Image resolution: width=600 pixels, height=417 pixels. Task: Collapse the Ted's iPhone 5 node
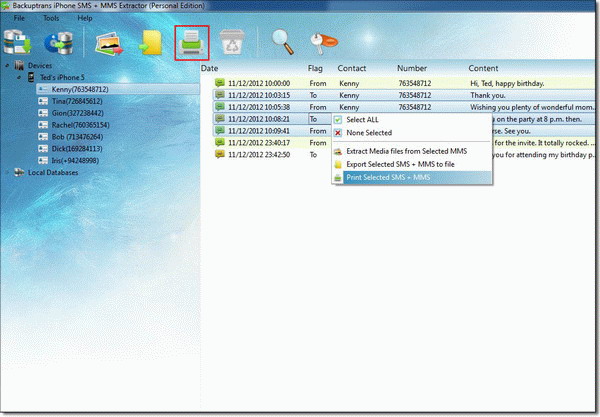click(x=19, y=77)
